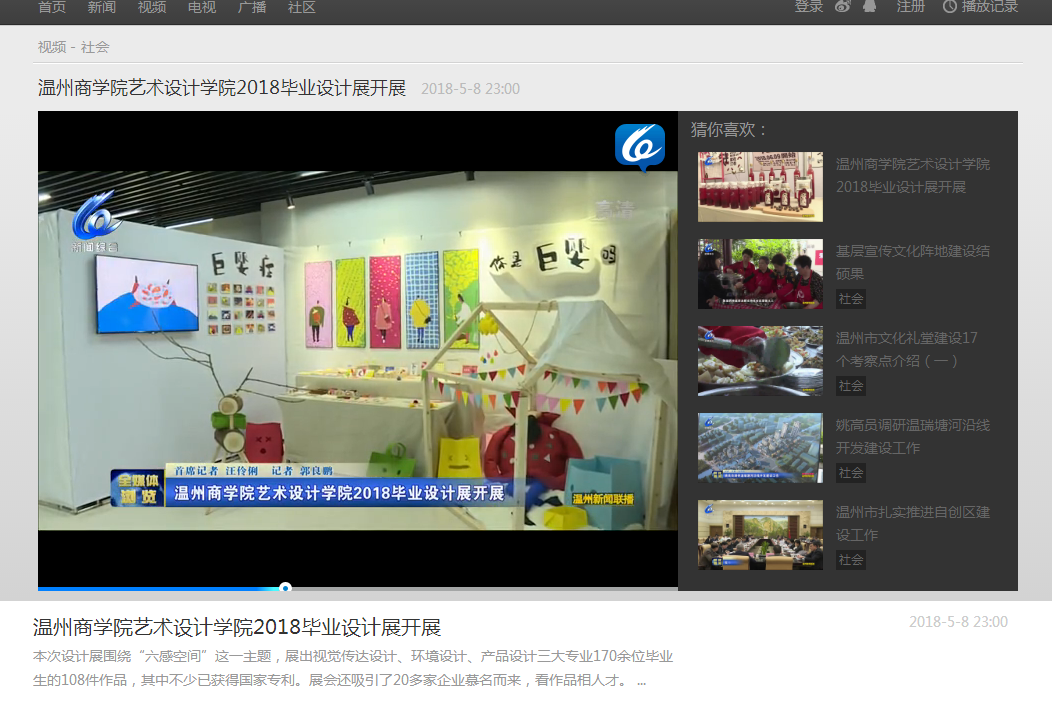
Task: Click the blue channel logo in player corner
Action: point(640,147)
